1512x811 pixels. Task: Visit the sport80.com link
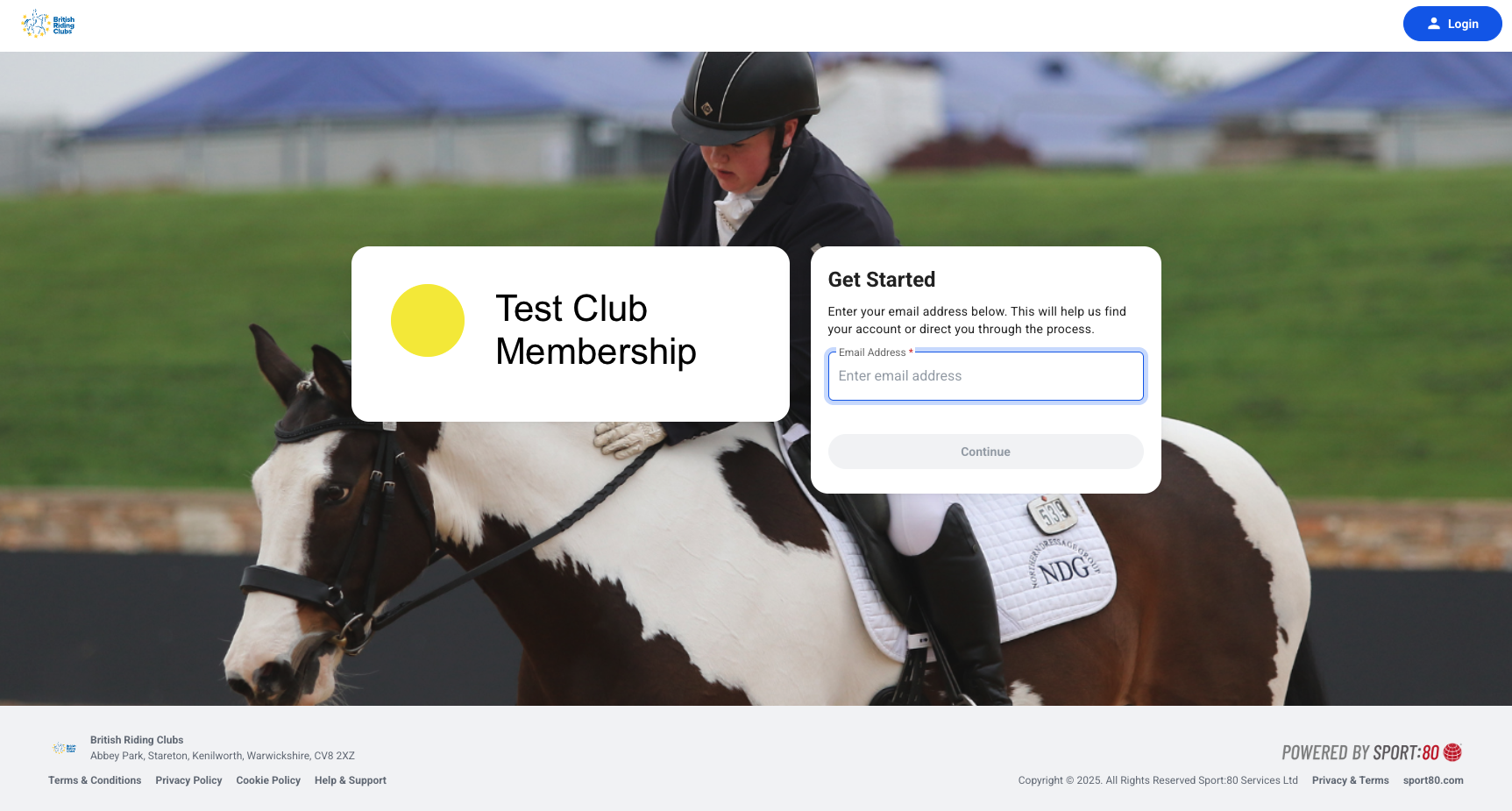pos(1433,780)
